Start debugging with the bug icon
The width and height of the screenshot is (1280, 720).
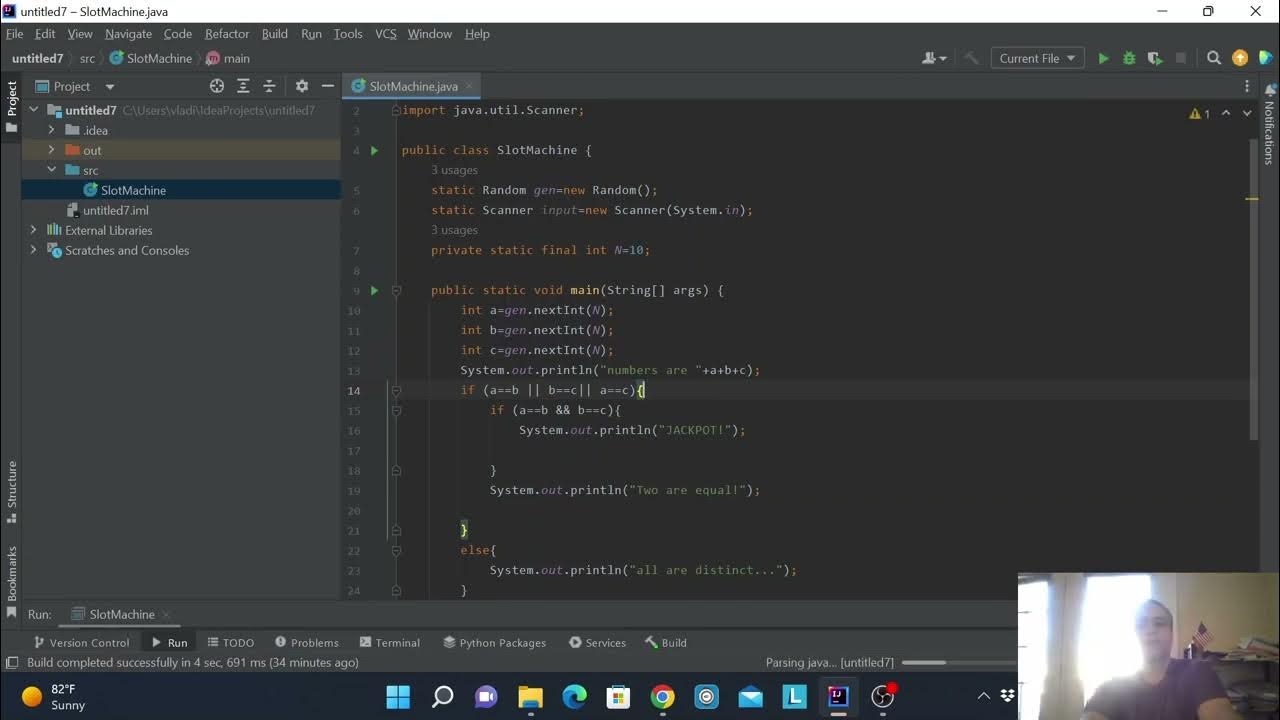[1129, 58]
